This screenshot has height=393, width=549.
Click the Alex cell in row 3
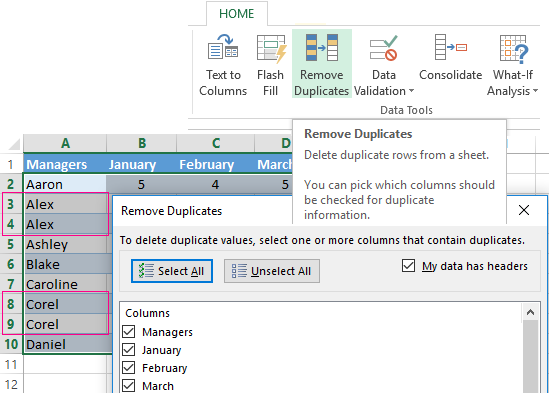click(x=65, y=204)
